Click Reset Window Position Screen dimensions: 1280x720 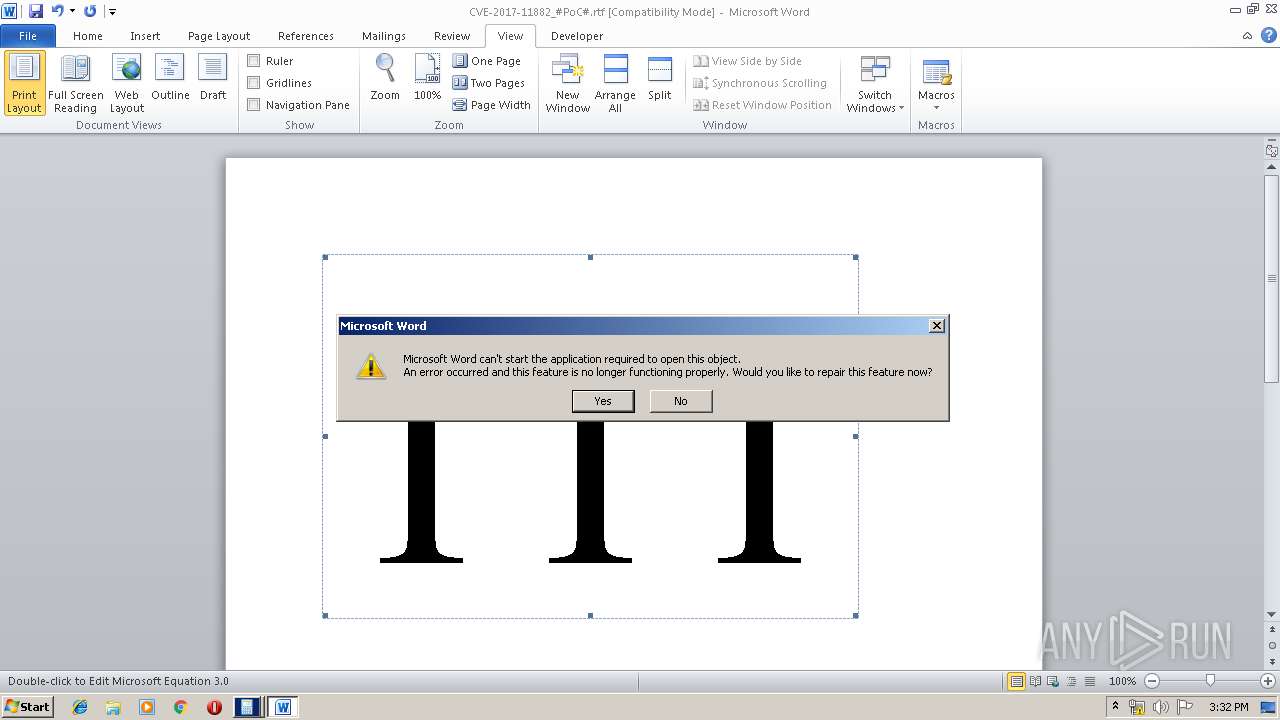click(x=762, y=105)
